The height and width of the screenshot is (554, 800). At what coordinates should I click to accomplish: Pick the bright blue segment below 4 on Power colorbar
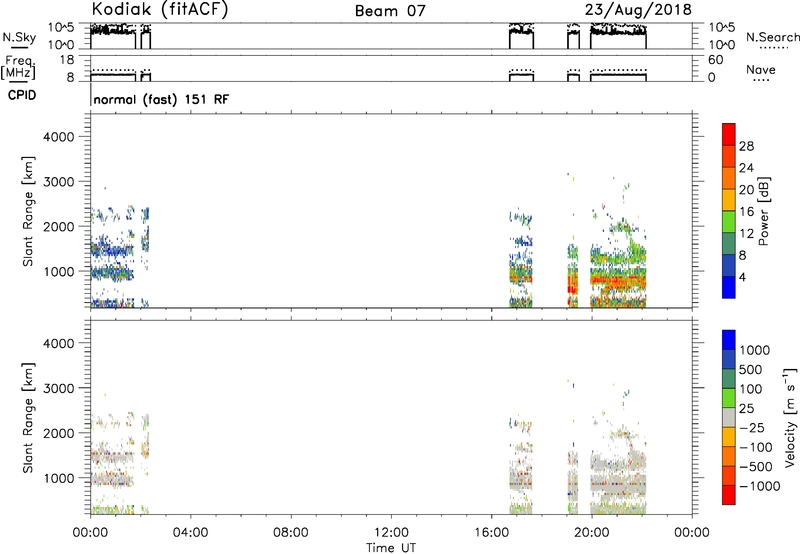[x=729, y=288]
